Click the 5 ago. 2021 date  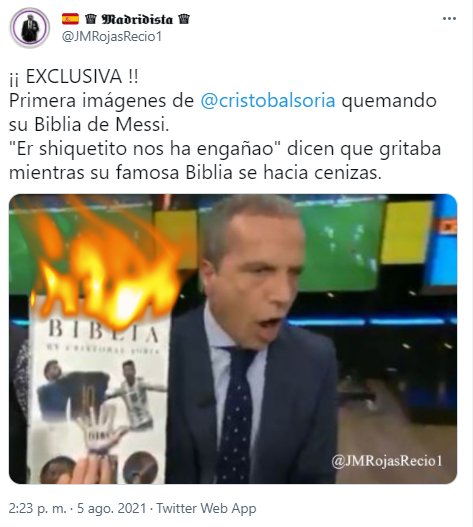(x=112, y=508)
